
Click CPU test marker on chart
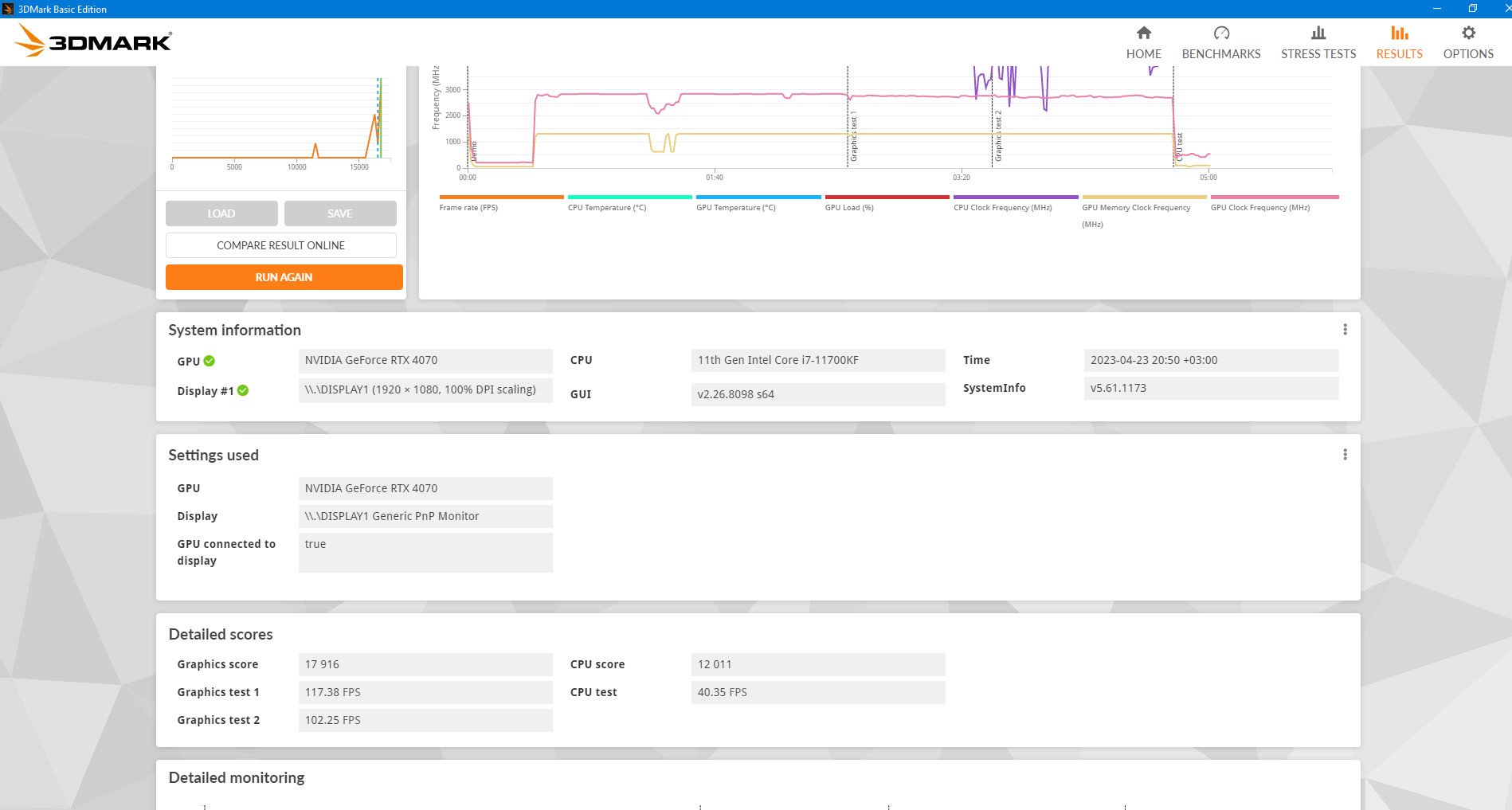click(x=1180, y=147)
